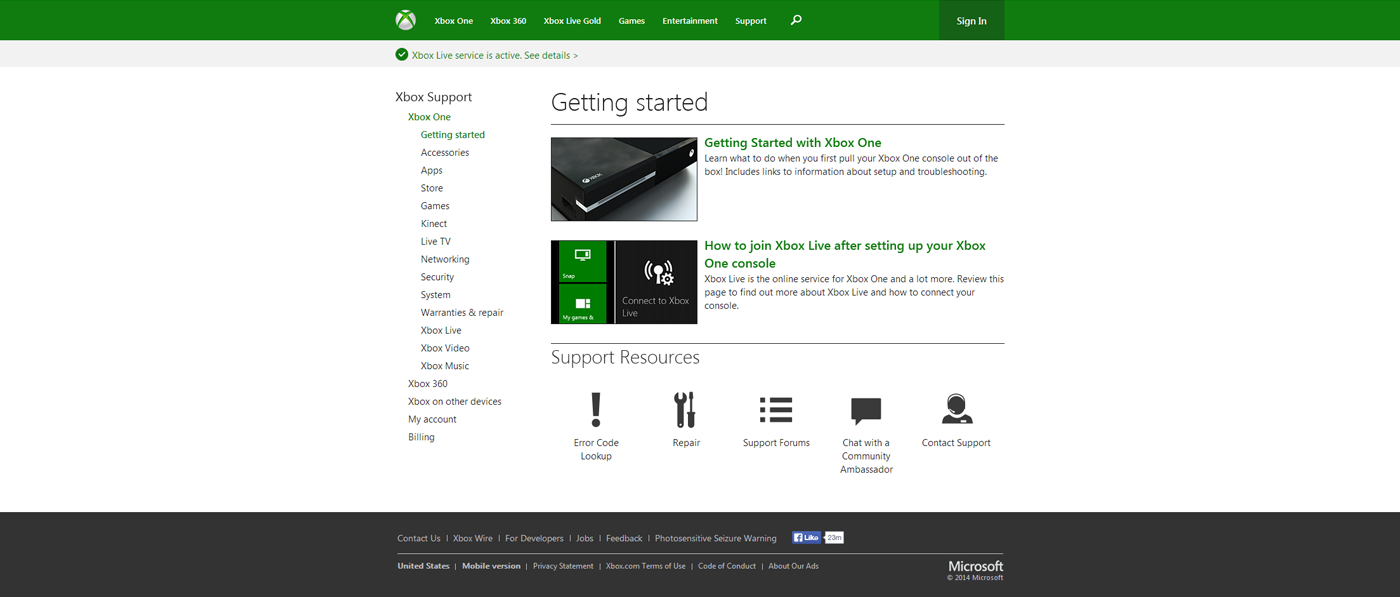This screenshot has width=1400, height=597.
Task: Open the Photosensitive Seizure Warning link
Action: tap(716, 538)
